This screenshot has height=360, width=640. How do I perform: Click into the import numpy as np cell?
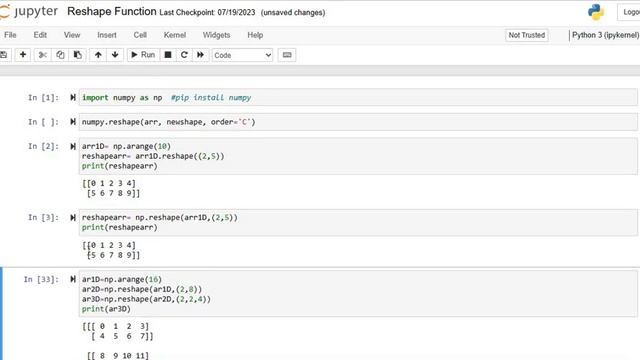point(358,98)
